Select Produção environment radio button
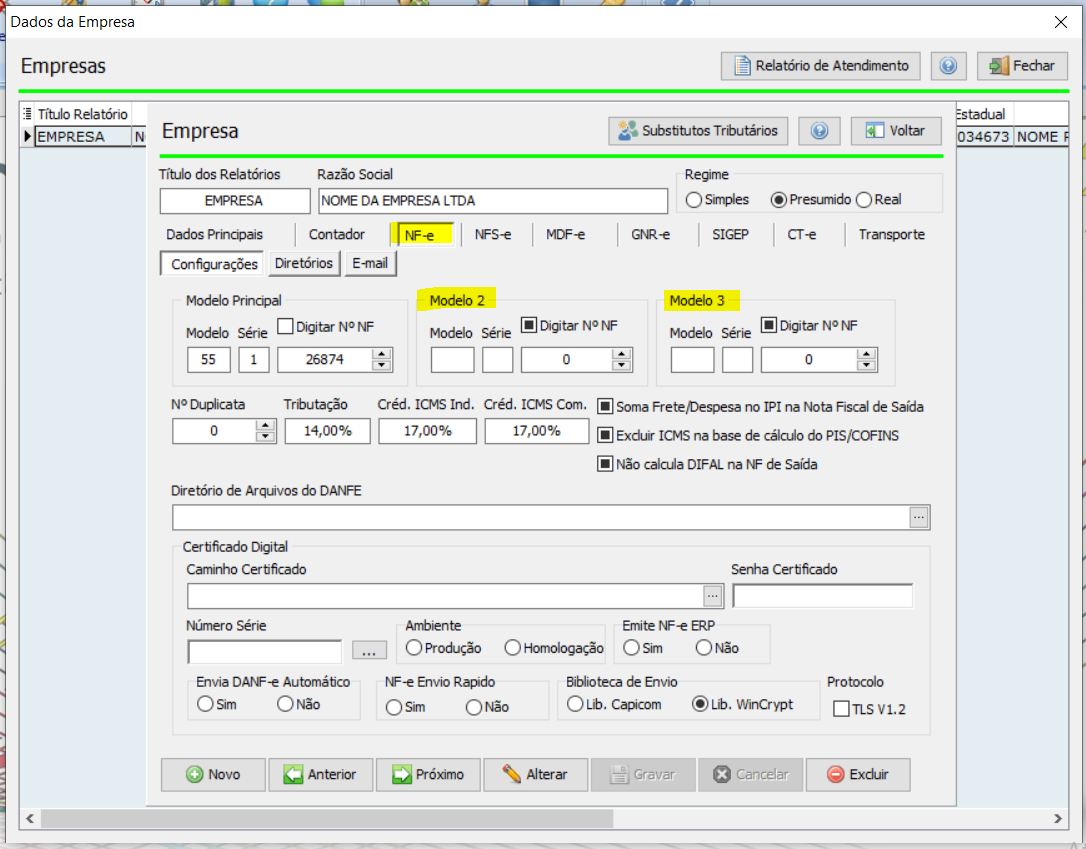 coord(414,648)
